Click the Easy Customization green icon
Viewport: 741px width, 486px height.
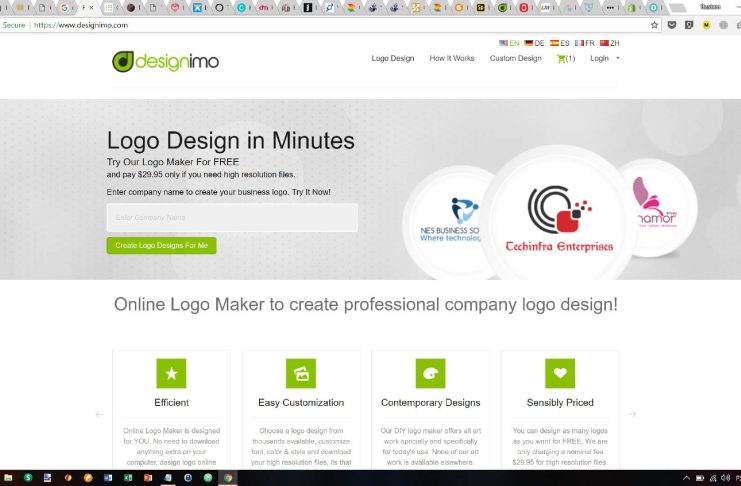point(301,373)
